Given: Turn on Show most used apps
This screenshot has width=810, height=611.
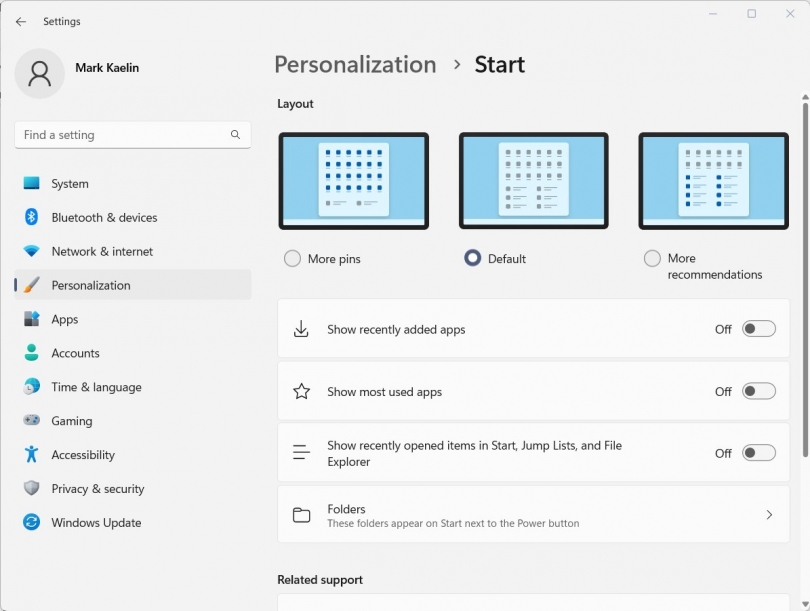Looking at the screenshot, I should tap(758, 391).
